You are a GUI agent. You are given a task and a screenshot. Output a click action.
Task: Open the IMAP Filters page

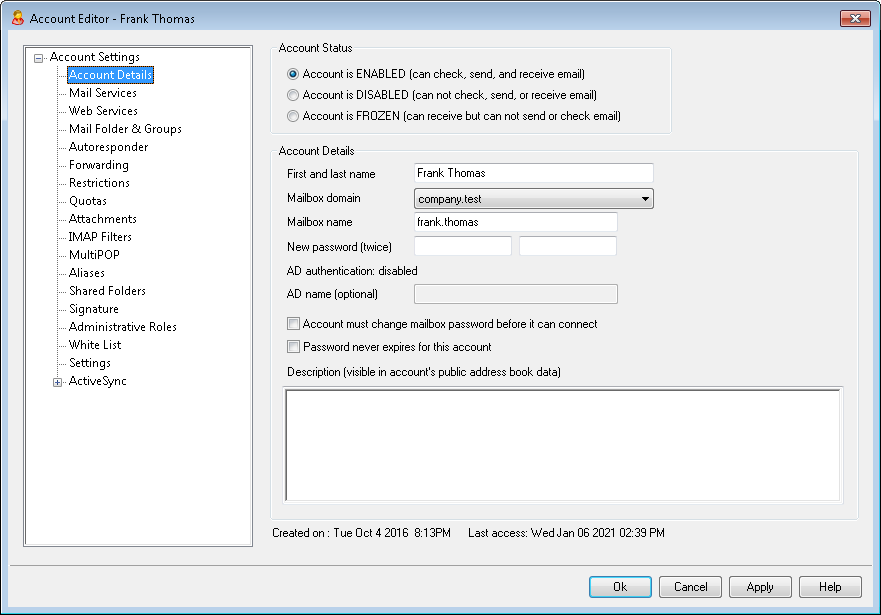[100, 236]
